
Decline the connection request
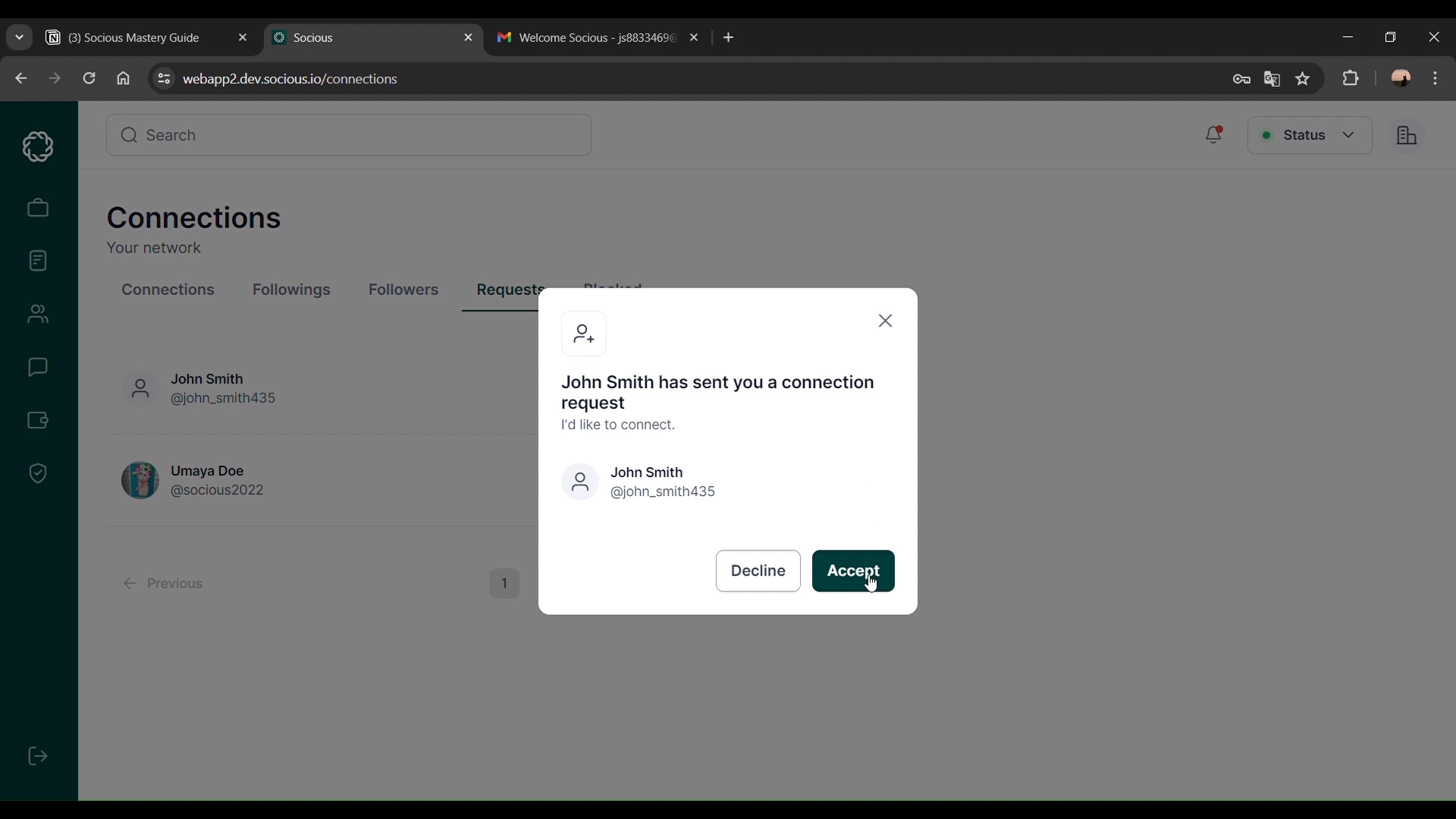point(758,571)
